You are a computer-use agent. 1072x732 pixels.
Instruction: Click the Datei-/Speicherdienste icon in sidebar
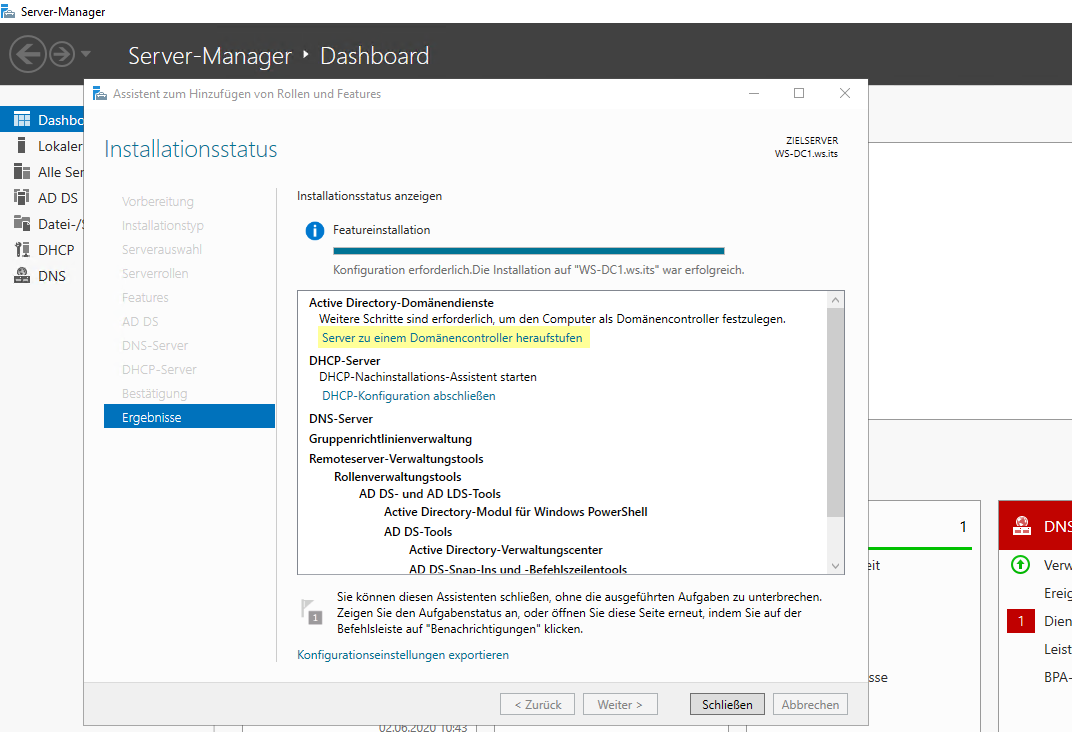coord(22,223)
